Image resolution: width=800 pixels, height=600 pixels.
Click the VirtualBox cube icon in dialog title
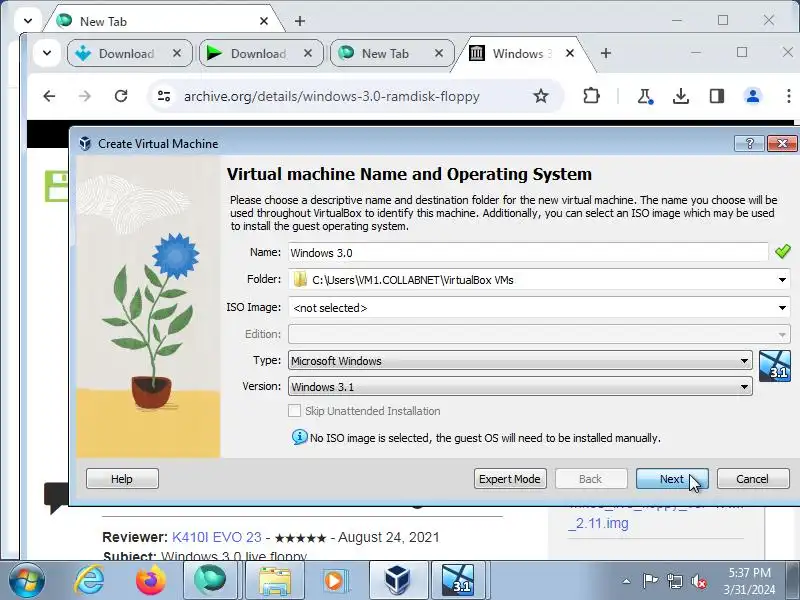(x=85, y=144)
